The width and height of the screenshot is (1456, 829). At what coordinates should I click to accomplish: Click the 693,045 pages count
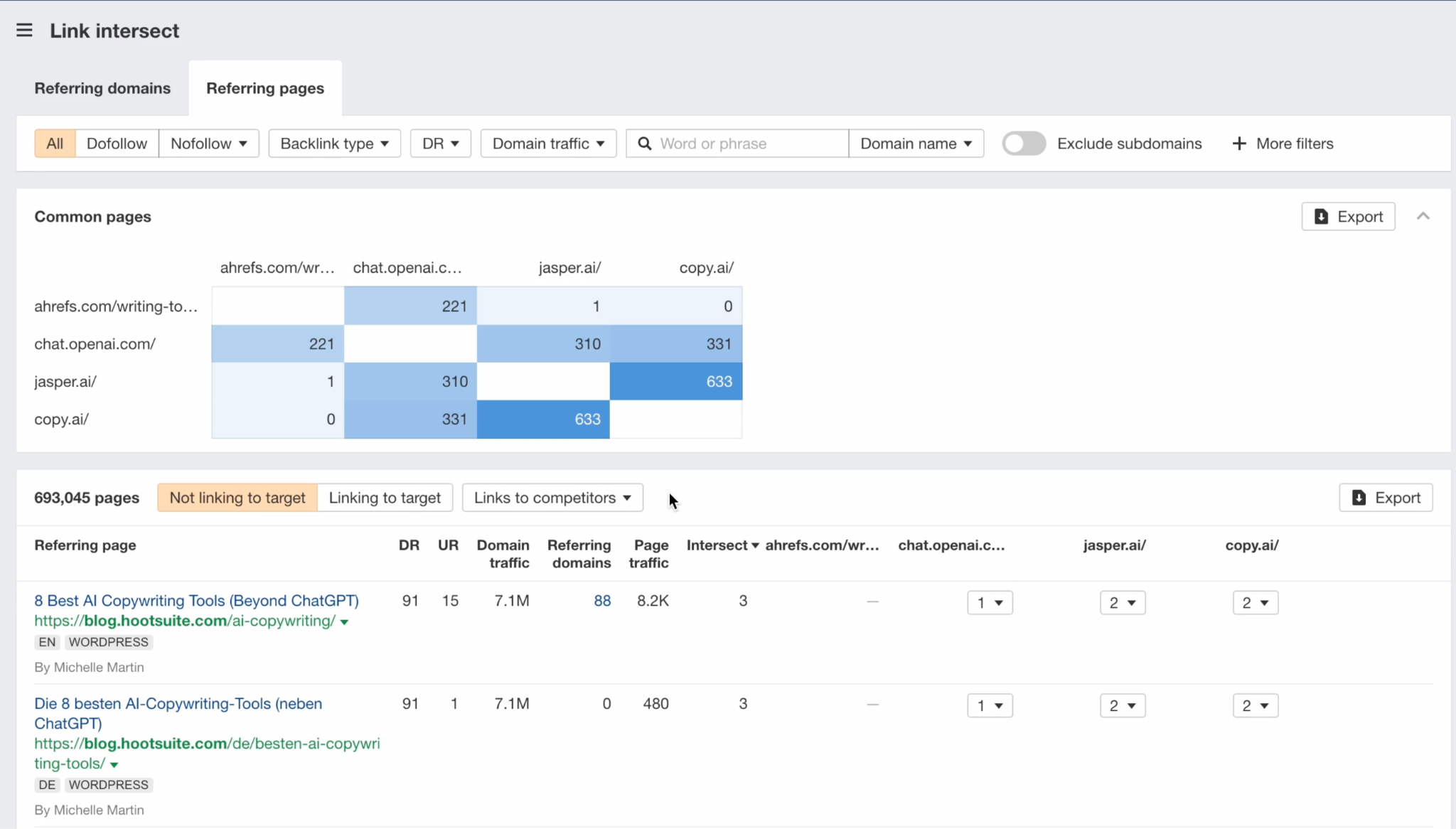tap(87, 498)
